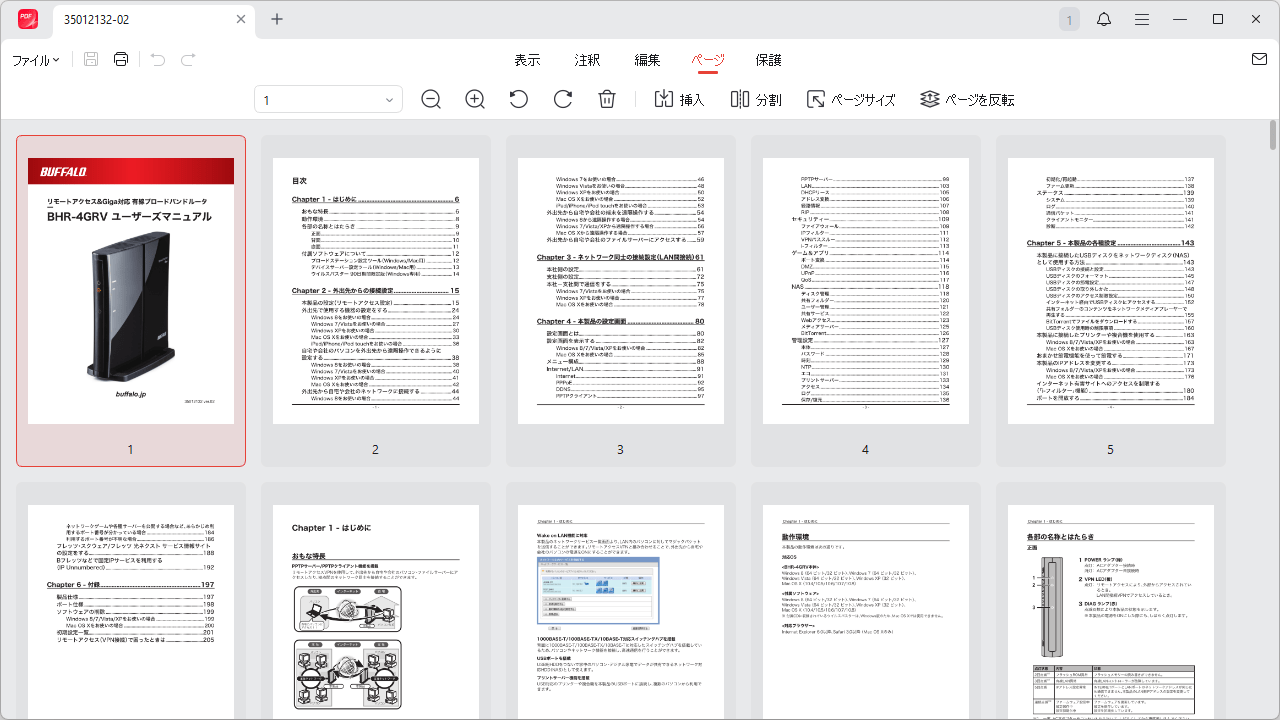This screenshot has width=1280, height=720.
Task: Open the ファイル menu dropdown
Action: click(35, 60)
